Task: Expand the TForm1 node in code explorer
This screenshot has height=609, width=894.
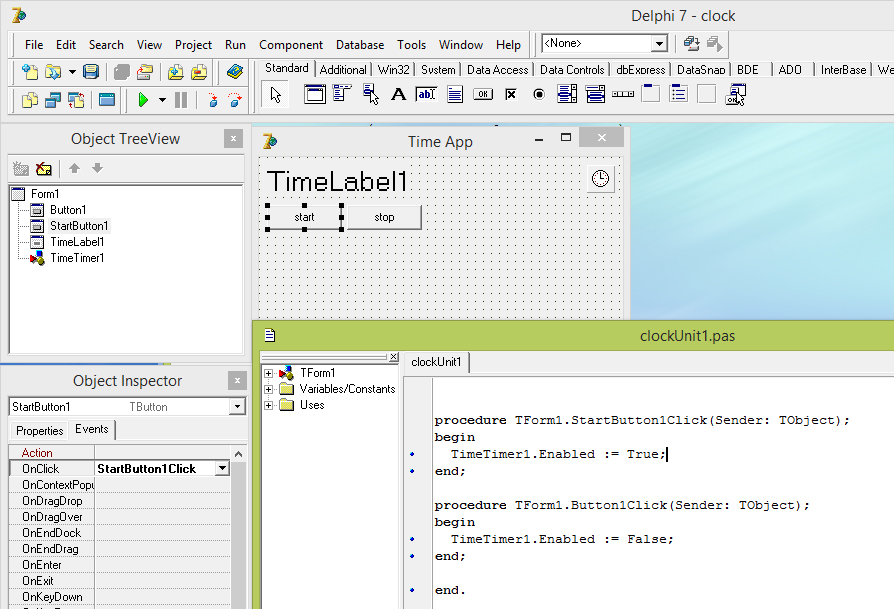Action: [x=268, y=373]
